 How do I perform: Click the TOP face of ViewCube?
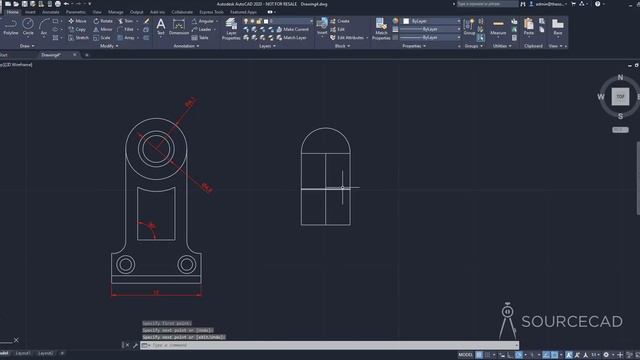pyautogui.click(x=620, y=97)
